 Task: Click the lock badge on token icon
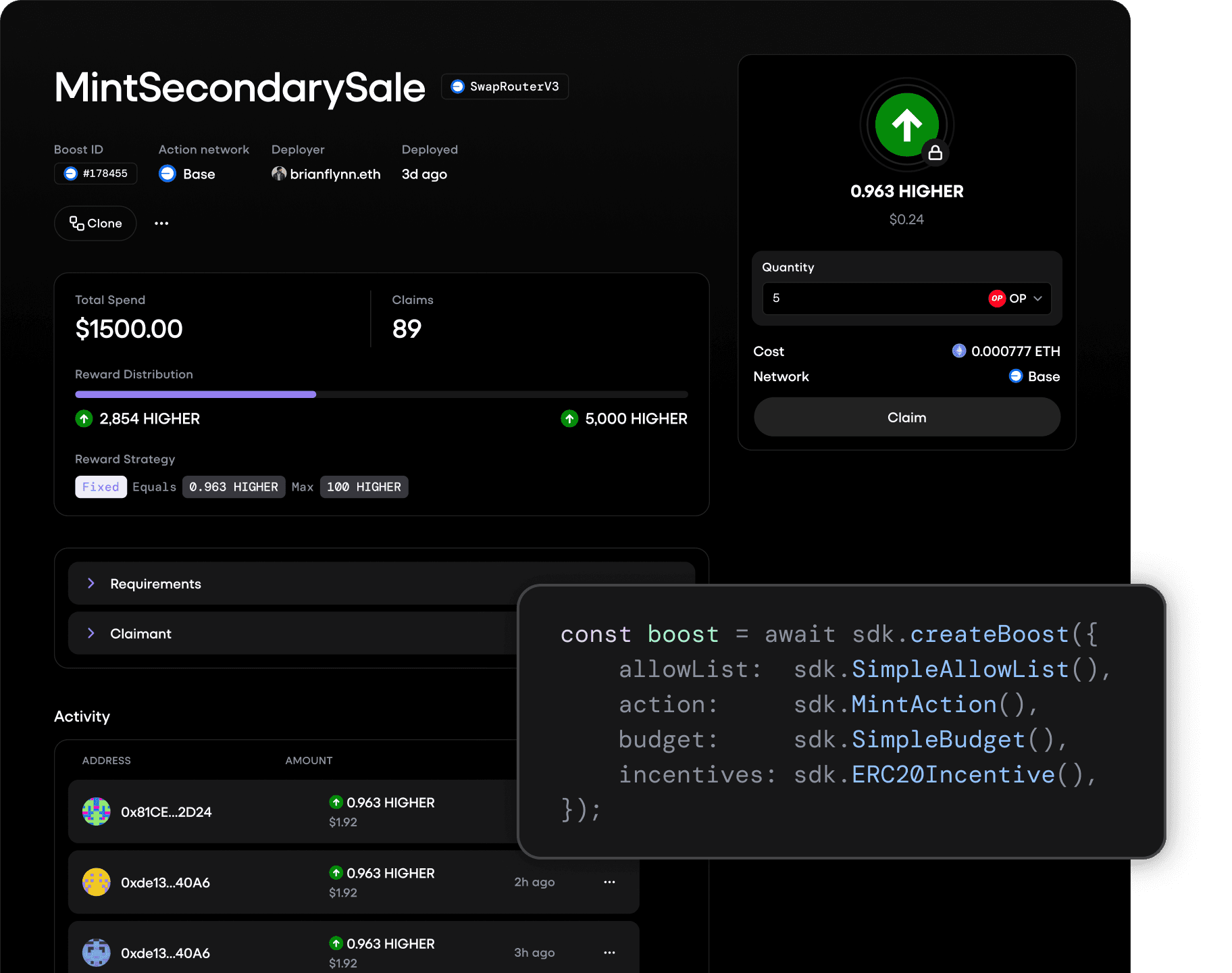pos(935,153)
